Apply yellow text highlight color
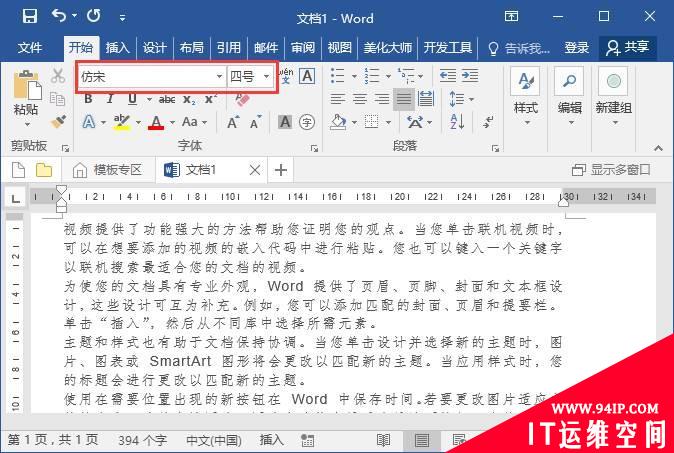Image resolution: width=674 pixels, height=453 pixels. [122, 122]
